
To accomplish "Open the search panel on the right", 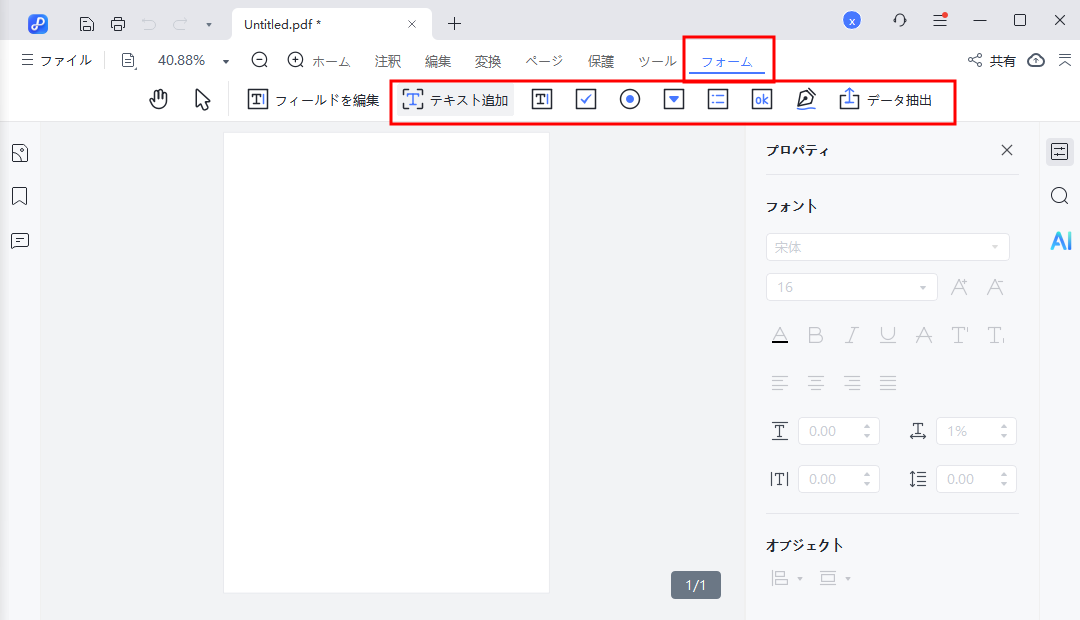I will pos(1059,196).
